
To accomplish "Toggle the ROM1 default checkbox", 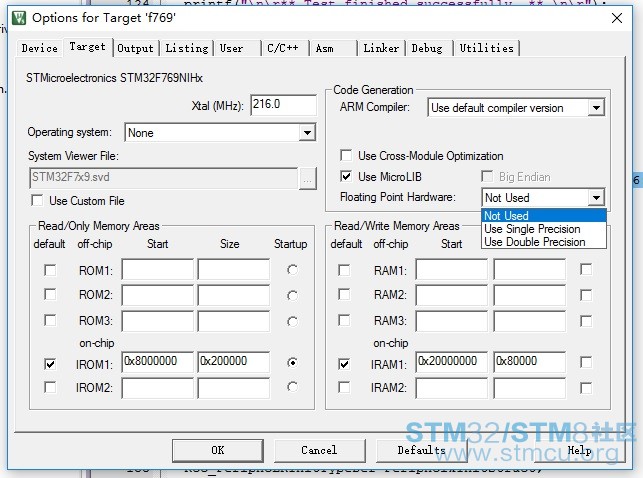I will tap(50, 270).
